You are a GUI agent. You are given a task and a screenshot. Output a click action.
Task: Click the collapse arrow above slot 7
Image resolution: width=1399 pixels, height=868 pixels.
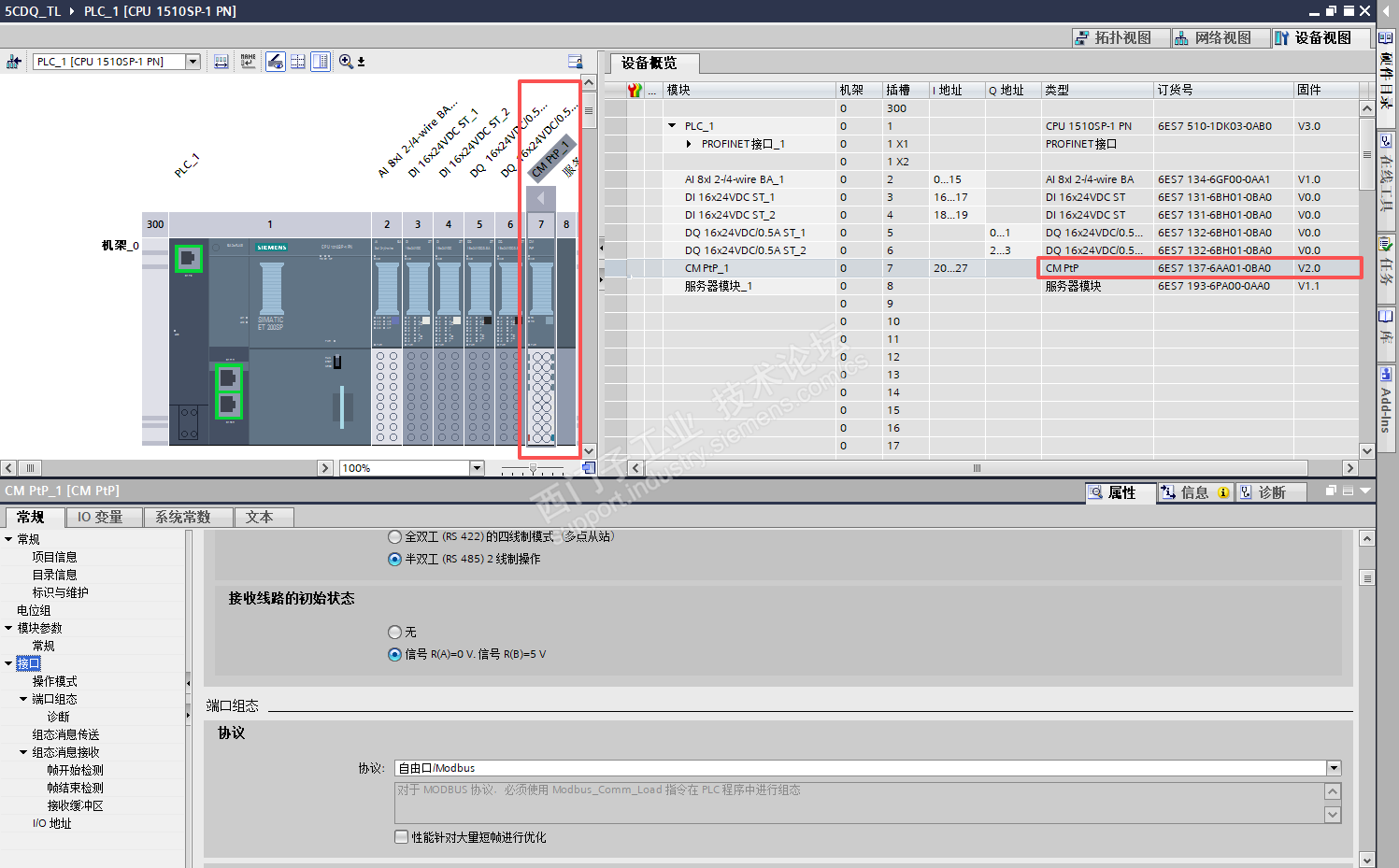coord(541,198)
